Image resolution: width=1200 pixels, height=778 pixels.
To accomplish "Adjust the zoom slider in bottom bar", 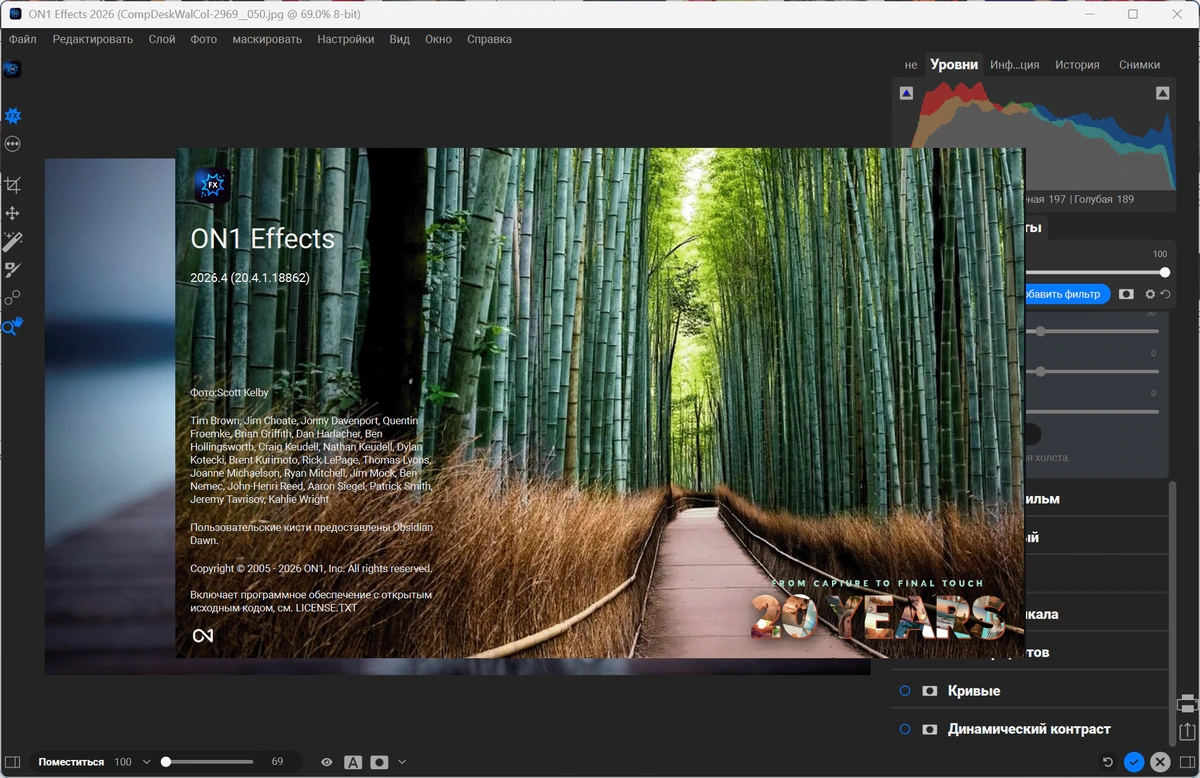I will coord(208,762).
